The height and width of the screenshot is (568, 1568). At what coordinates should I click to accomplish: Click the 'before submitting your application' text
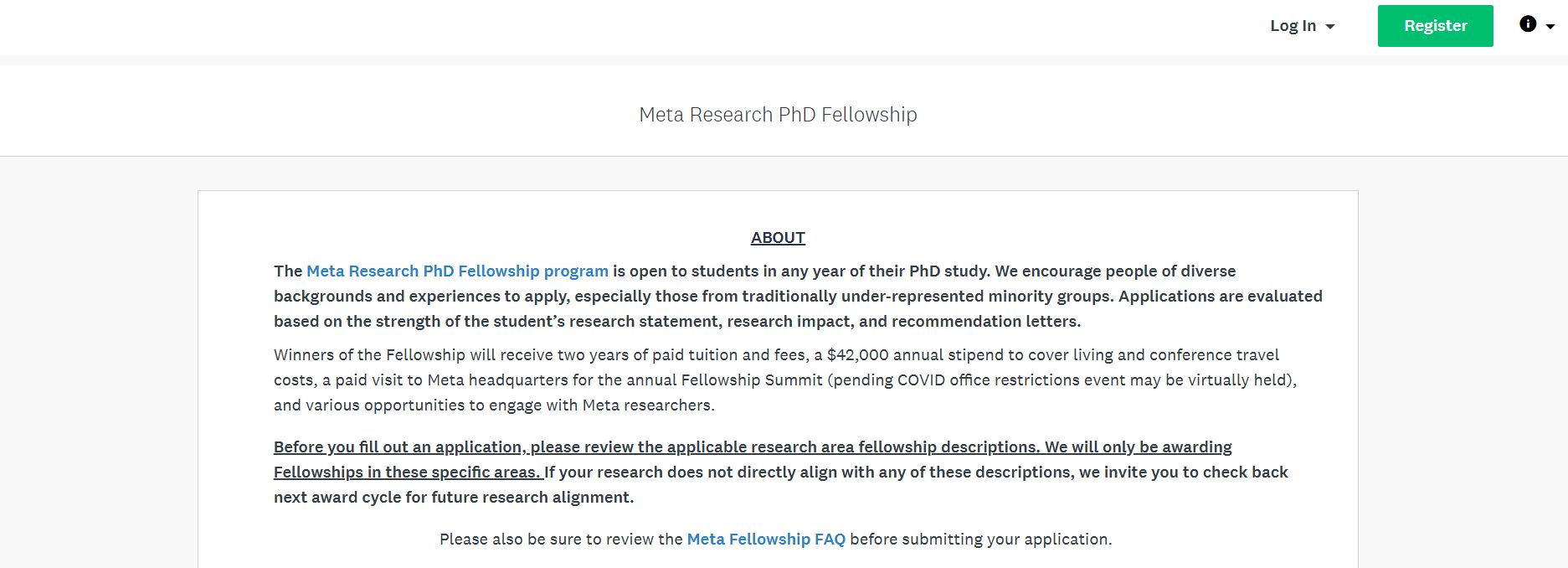coord(981,539)
